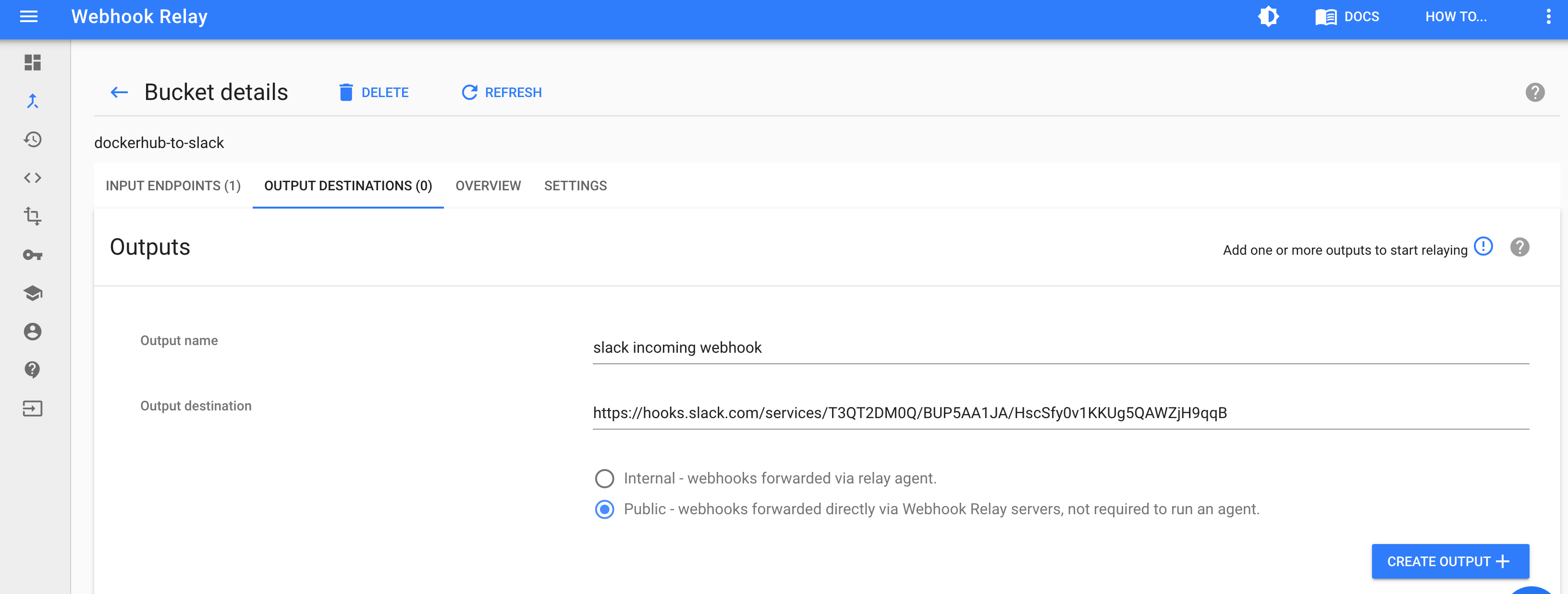The image size is (1568, 594).
Task: Select Internal relay agent radio option
Action: tap(604, 478)
